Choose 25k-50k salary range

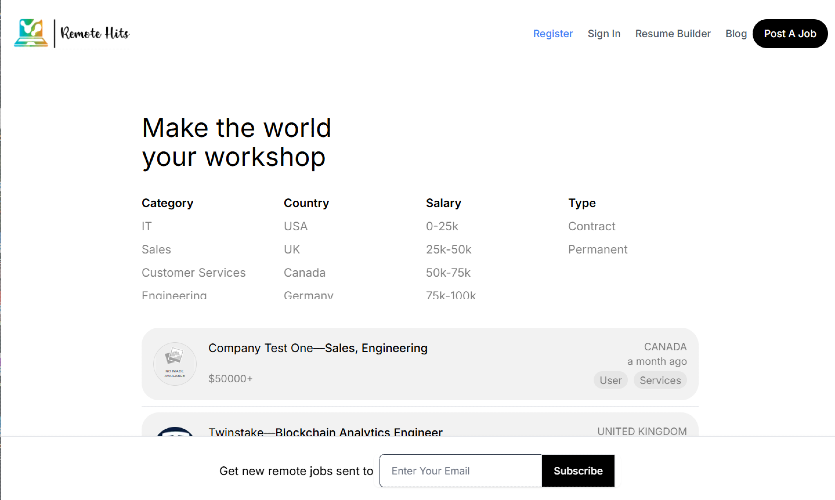448,249
